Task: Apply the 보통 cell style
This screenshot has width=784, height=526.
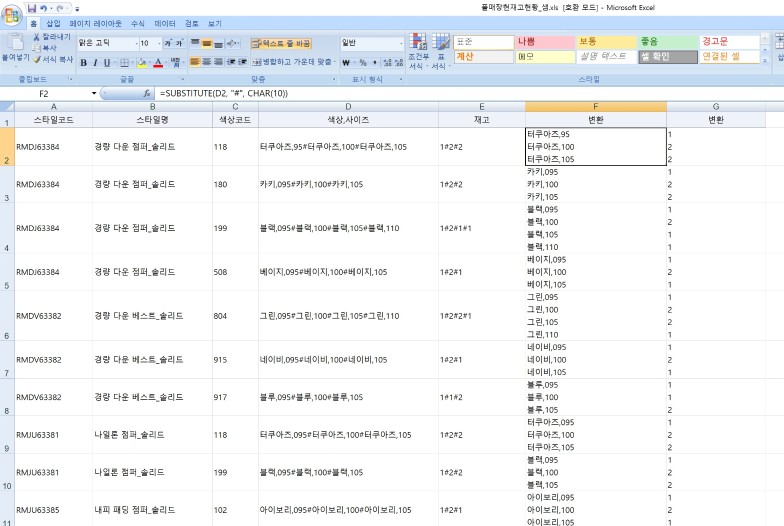Action: click(x=607, y=42)
